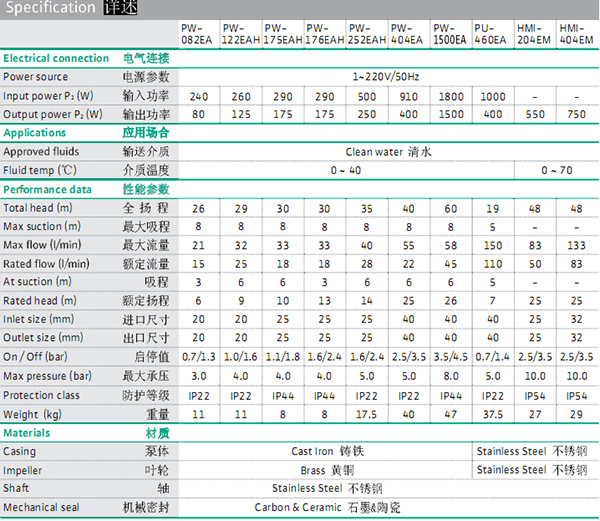600x521 pixels.
Task: Click the Applications section header
Action: [x=35, y=132]
